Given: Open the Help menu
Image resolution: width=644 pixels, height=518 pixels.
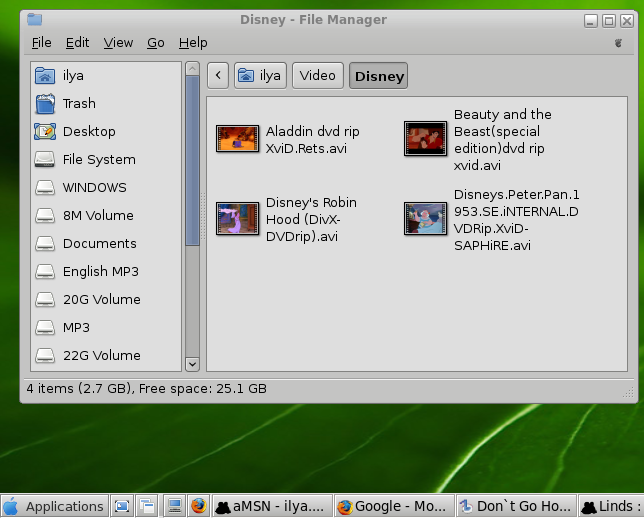Looking at the screenshot, I should click(x=193, y=42).
